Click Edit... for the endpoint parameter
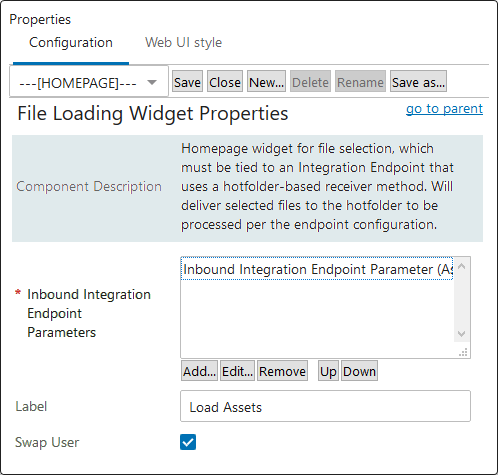498x475 pixels. click(x=237, y=371)
